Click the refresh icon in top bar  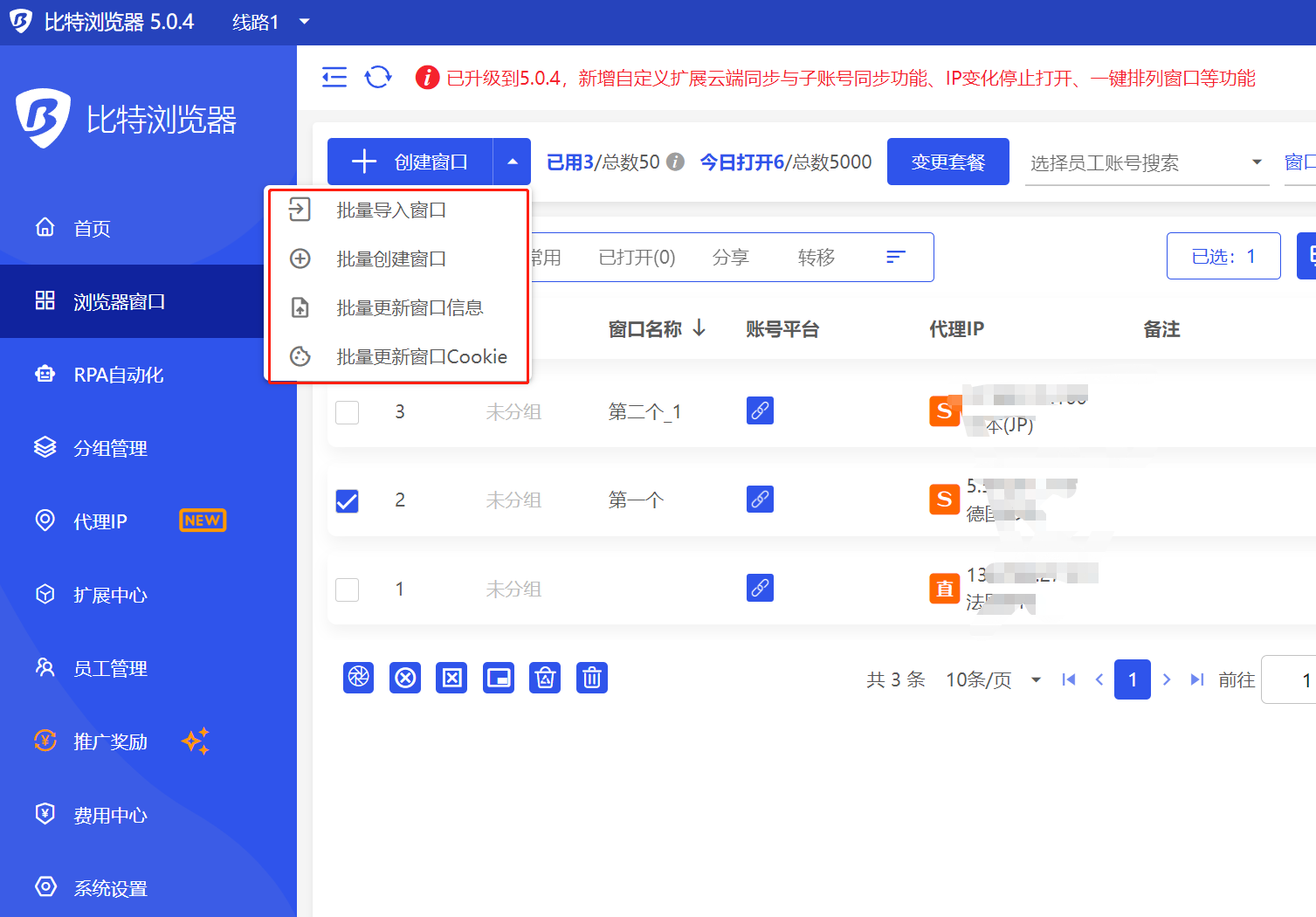[x=378, y=78]
